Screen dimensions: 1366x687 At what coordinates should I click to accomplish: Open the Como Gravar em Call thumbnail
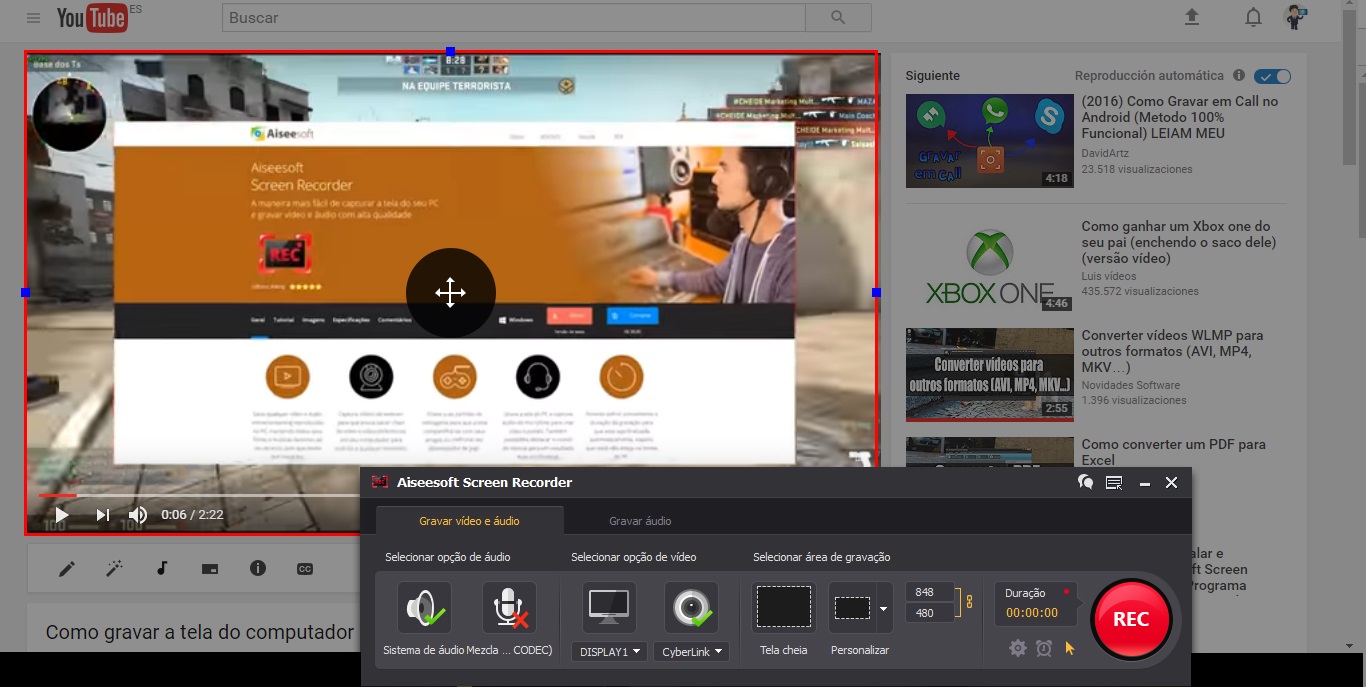point(990,141)
